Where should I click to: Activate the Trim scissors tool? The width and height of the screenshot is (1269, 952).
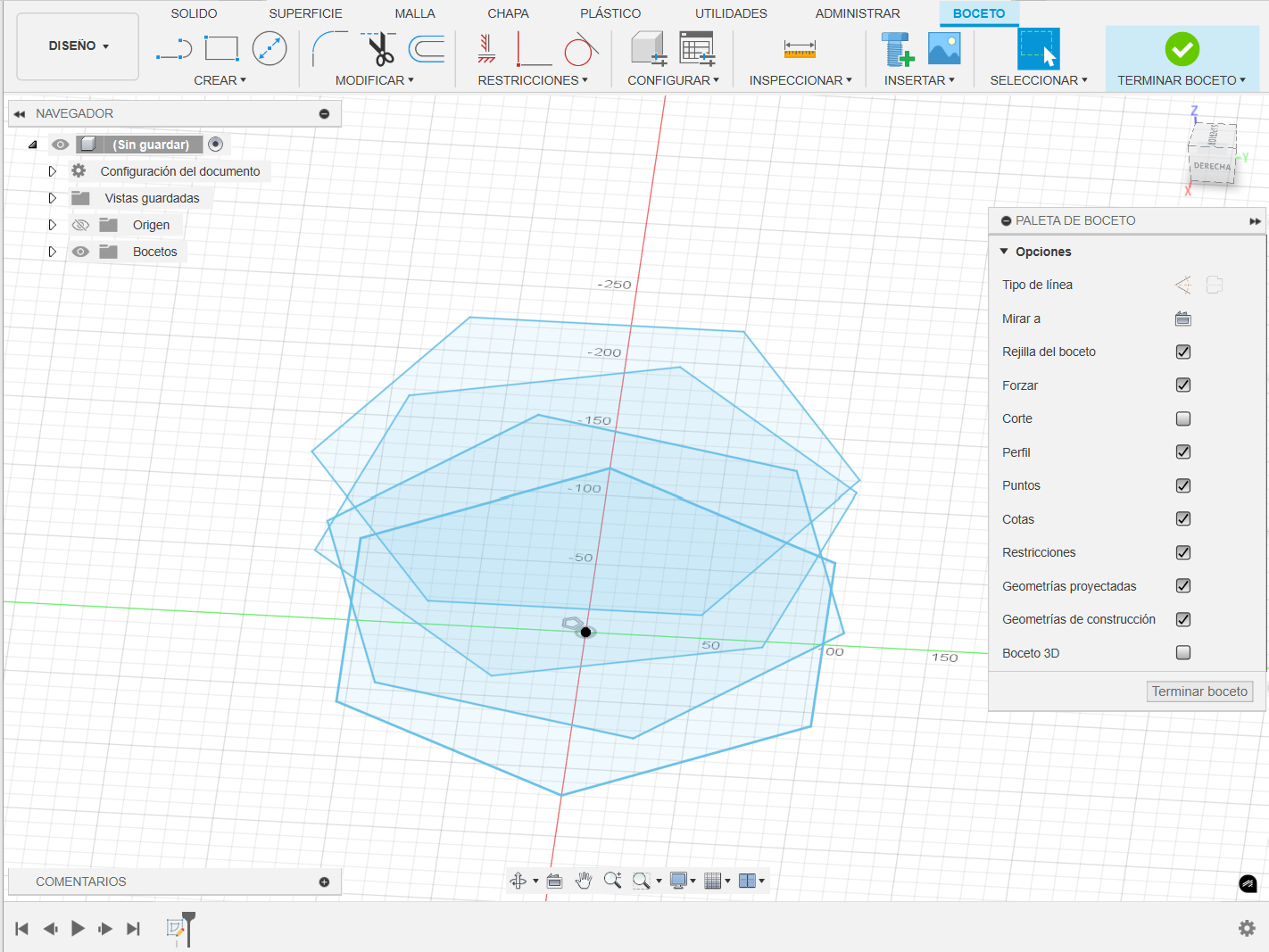(380, 49)
